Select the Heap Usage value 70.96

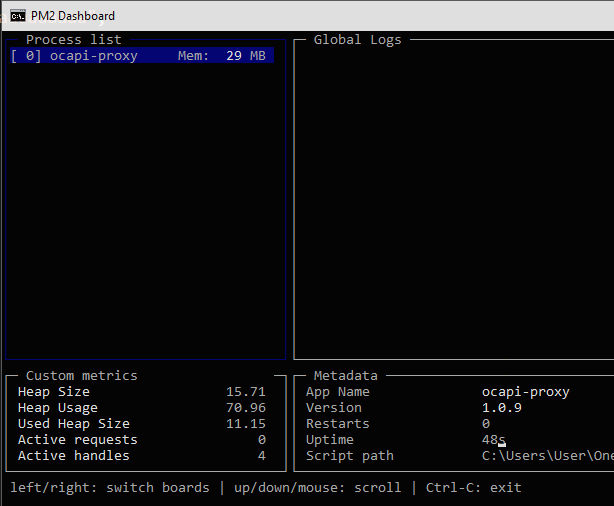pos(245,408)
